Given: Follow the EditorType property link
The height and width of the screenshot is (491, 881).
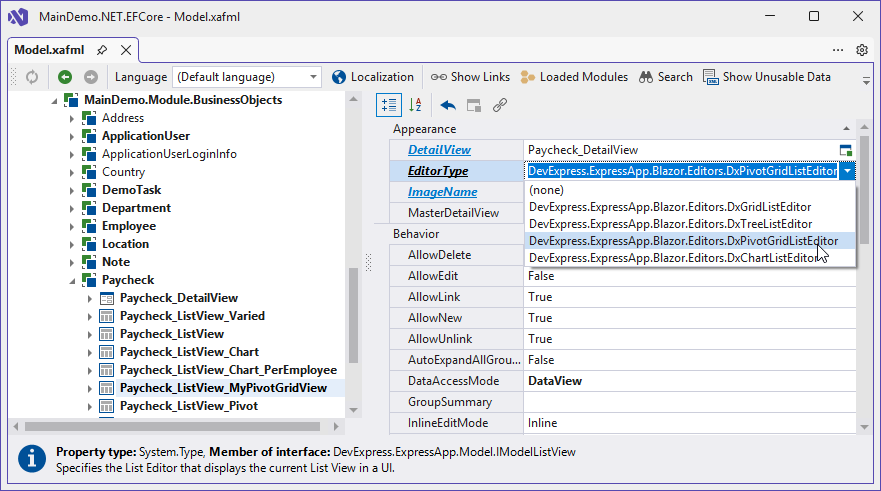Looking at the screenshot, I should pyautogui.click(x=438, y=171).
